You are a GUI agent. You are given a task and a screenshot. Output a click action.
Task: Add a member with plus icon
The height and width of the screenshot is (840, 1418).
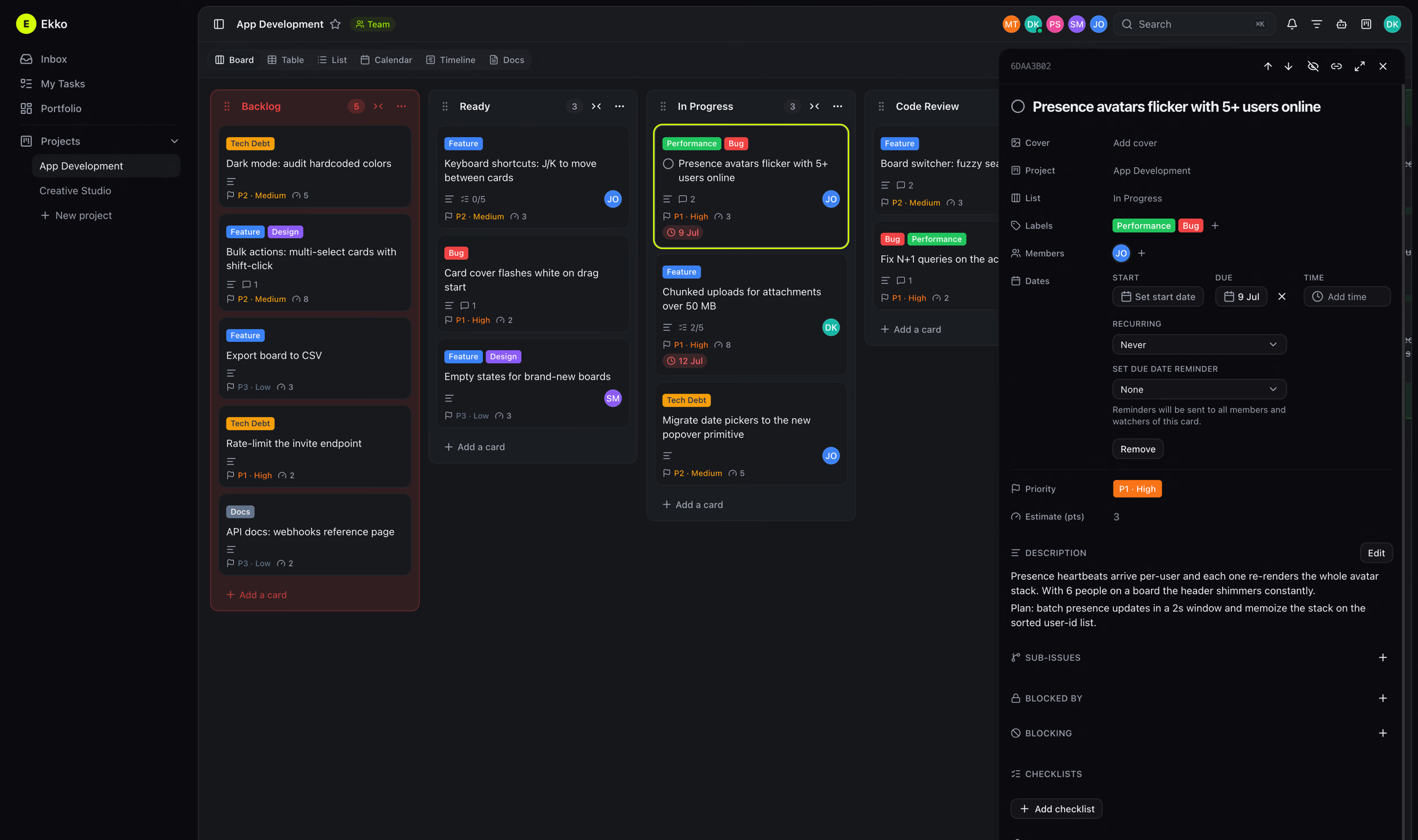coord(1142,253)
